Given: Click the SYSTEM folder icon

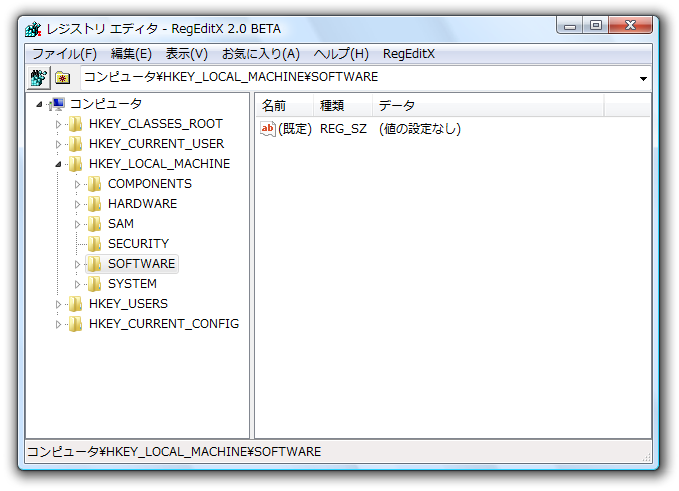Looking at the screenshot, I should click(x=94, y=284).
